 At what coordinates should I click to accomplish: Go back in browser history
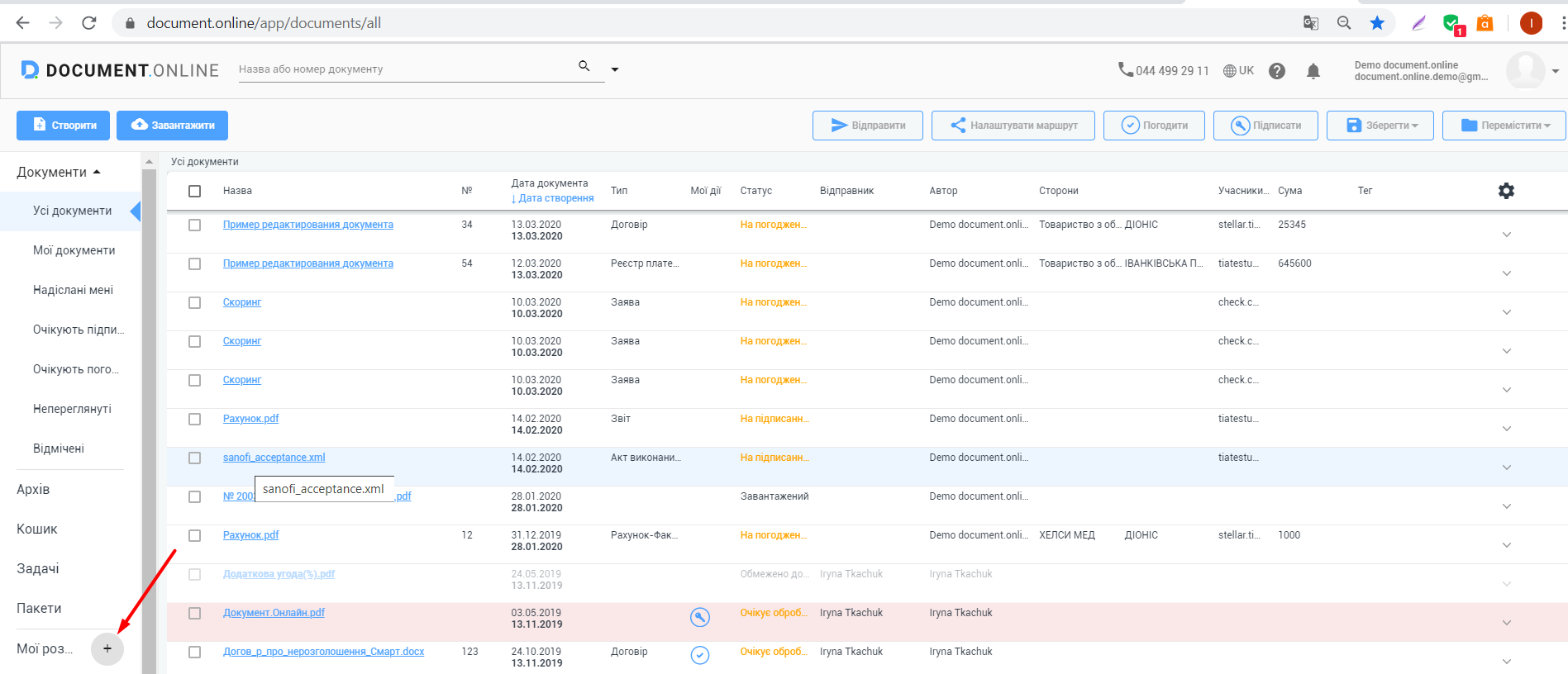pyautogui.click(x=23, y=23)
